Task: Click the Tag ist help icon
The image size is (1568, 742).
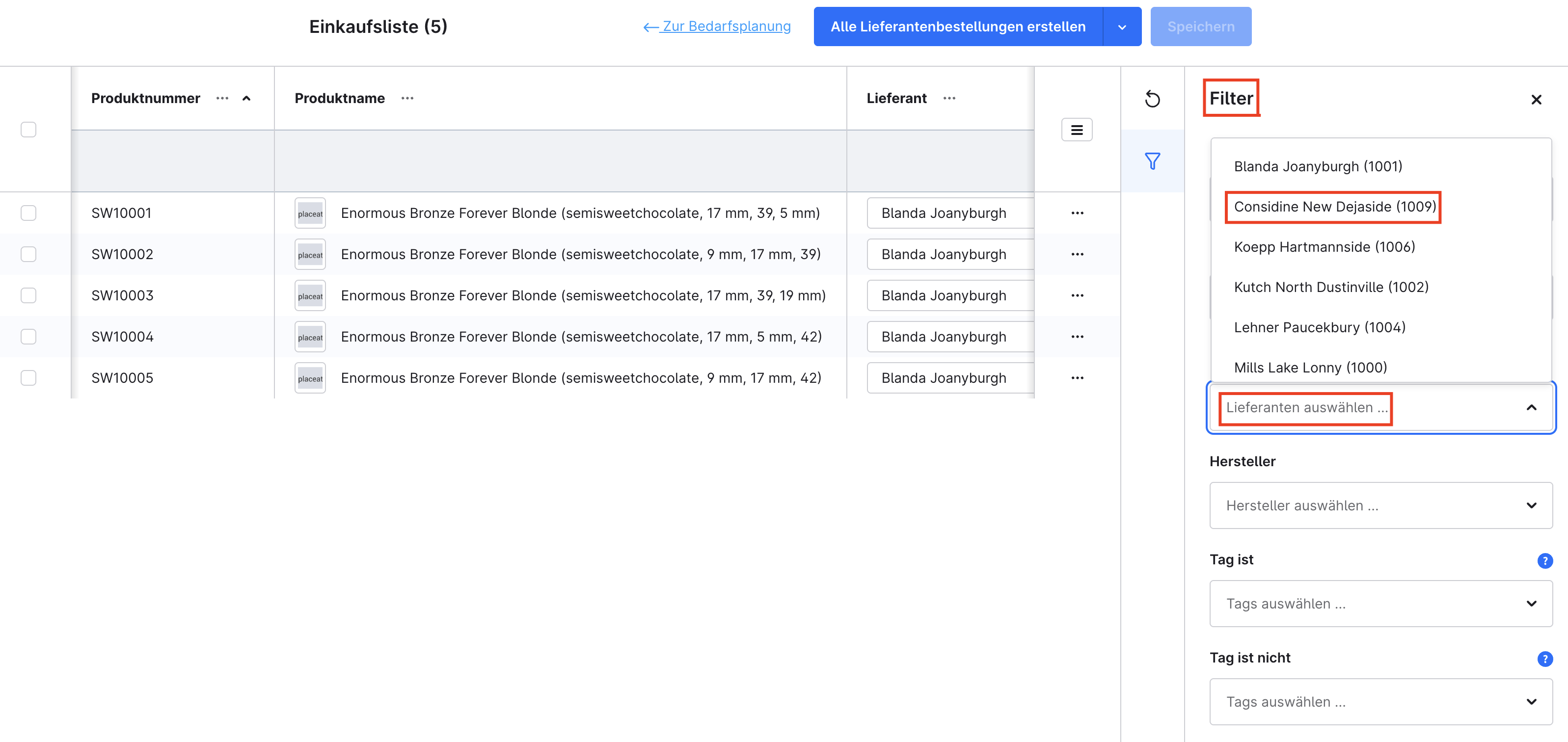Action: click(1544, 560)
